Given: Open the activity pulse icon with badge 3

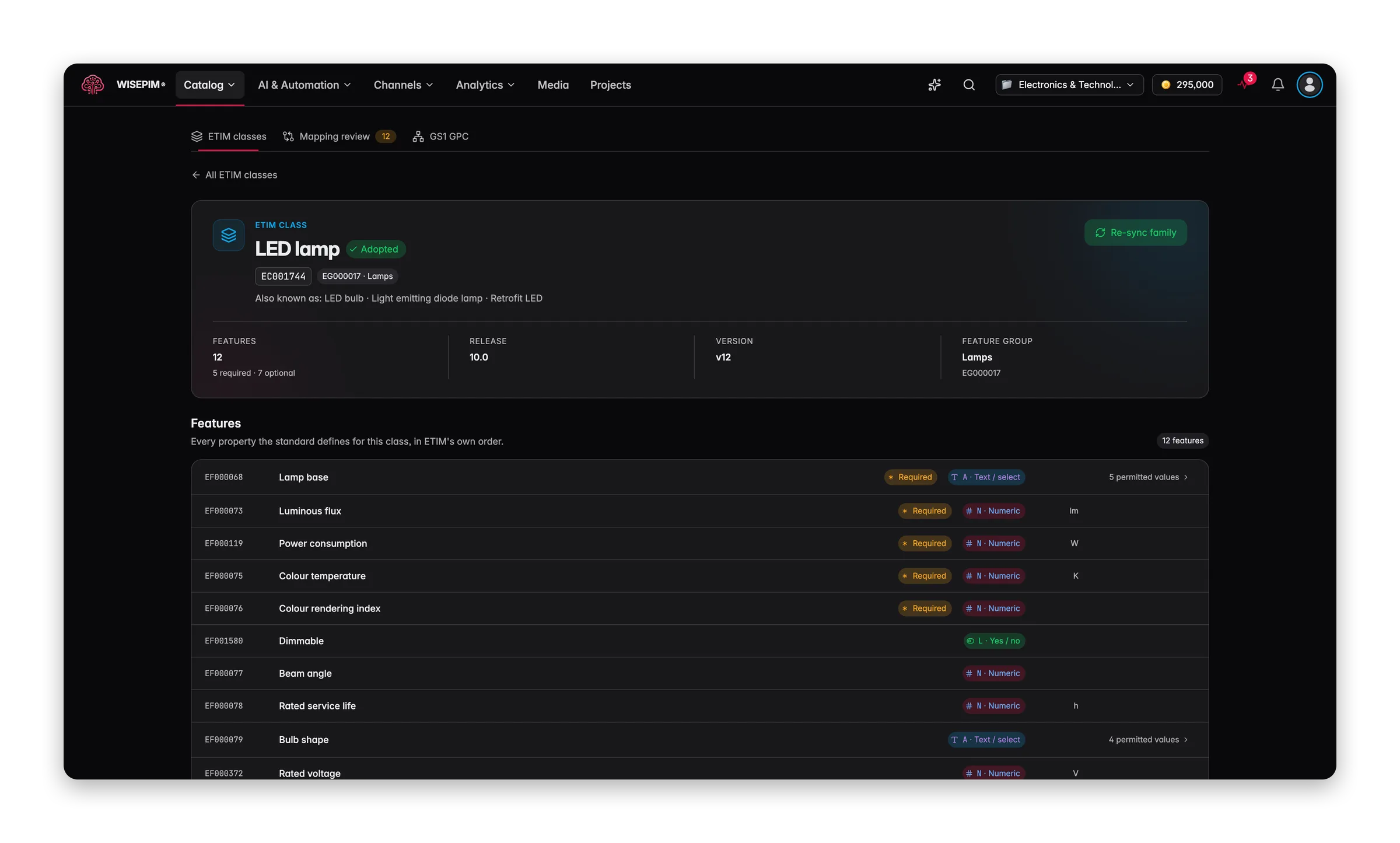Looking at the screenshot, I should pyautogui.click(x=1245, y=83).
